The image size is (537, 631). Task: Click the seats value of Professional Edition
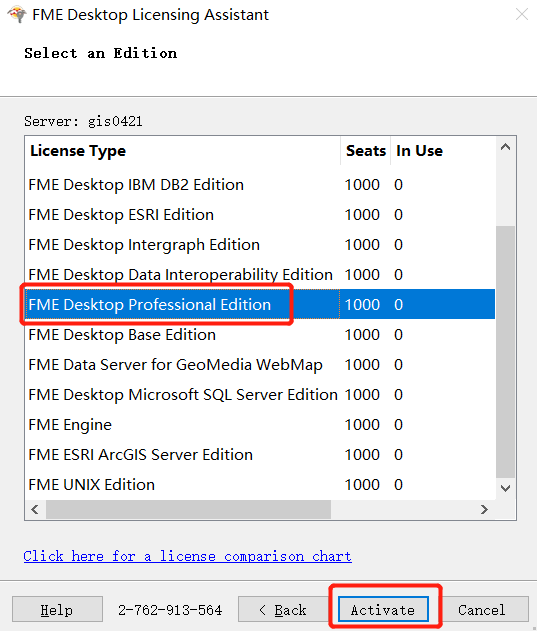click(362, 305)
